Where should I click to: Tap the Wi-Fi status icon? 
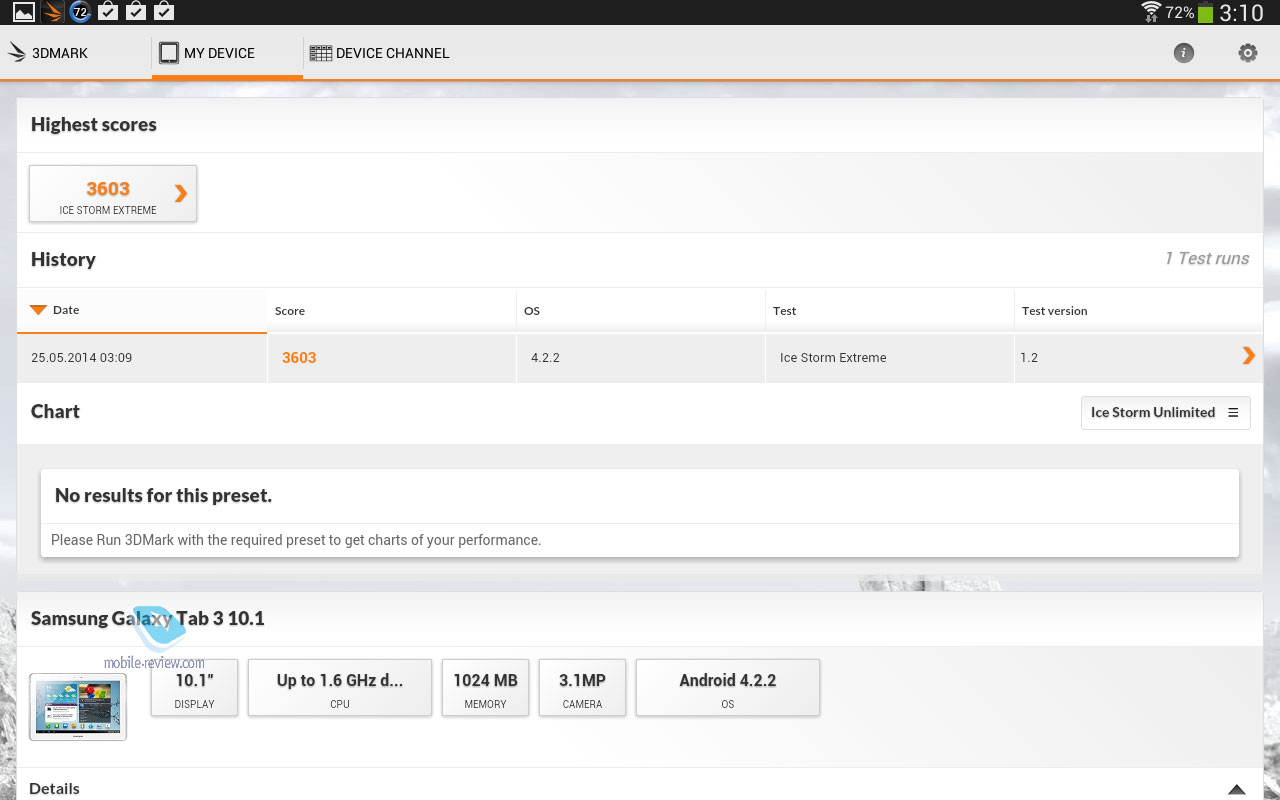click(1151, 12)
